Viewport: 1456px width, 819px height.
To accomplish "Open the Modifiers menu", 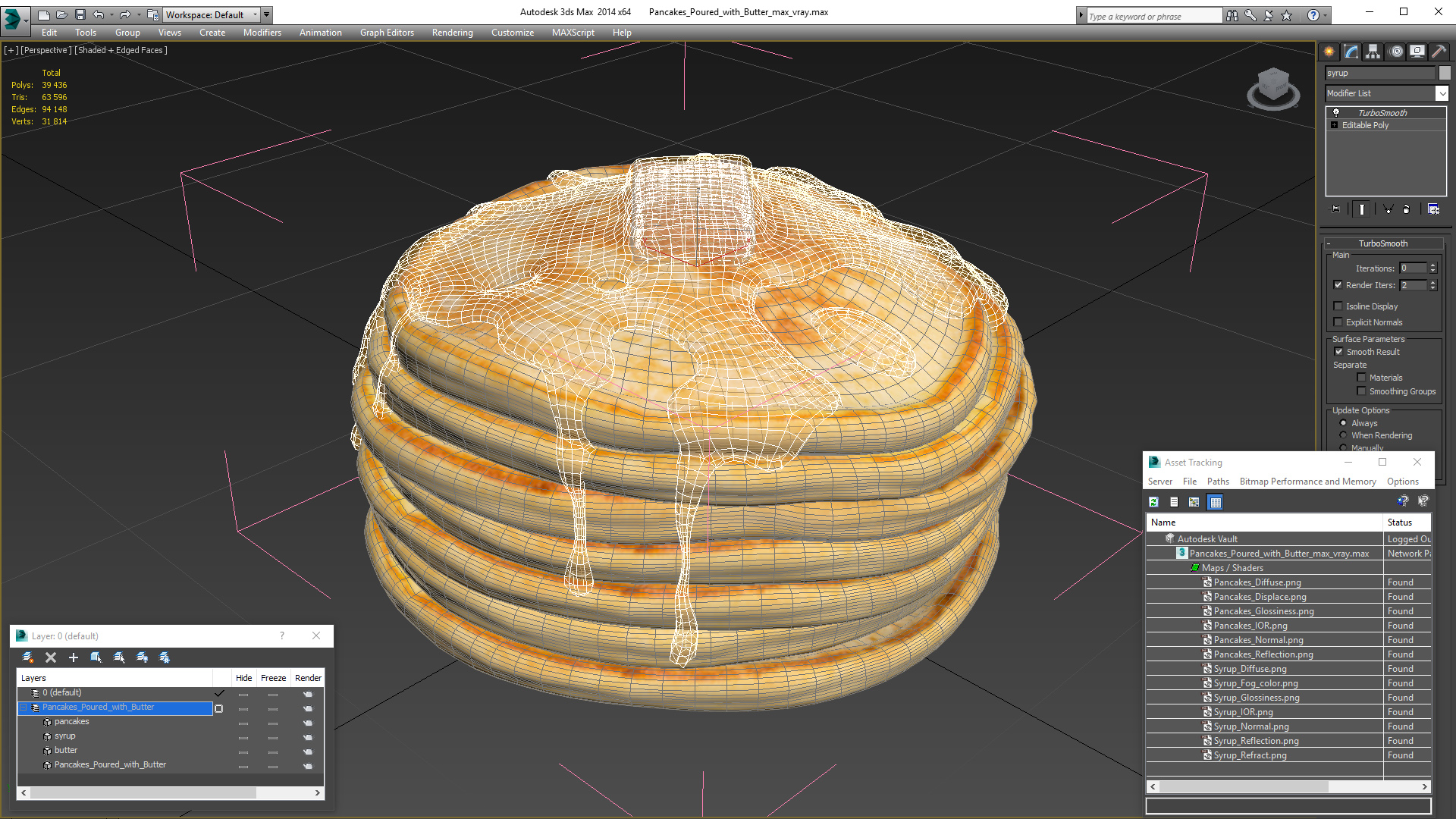I will click(262, 33).
